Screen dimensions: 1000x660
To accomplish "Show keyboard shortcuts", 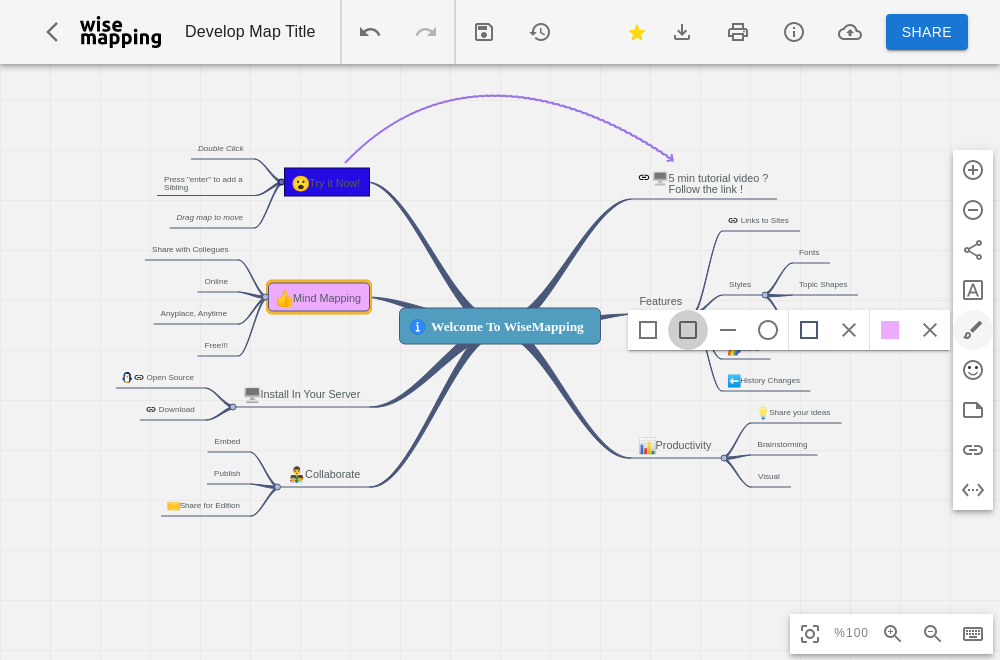I will (x=973, y=634).
